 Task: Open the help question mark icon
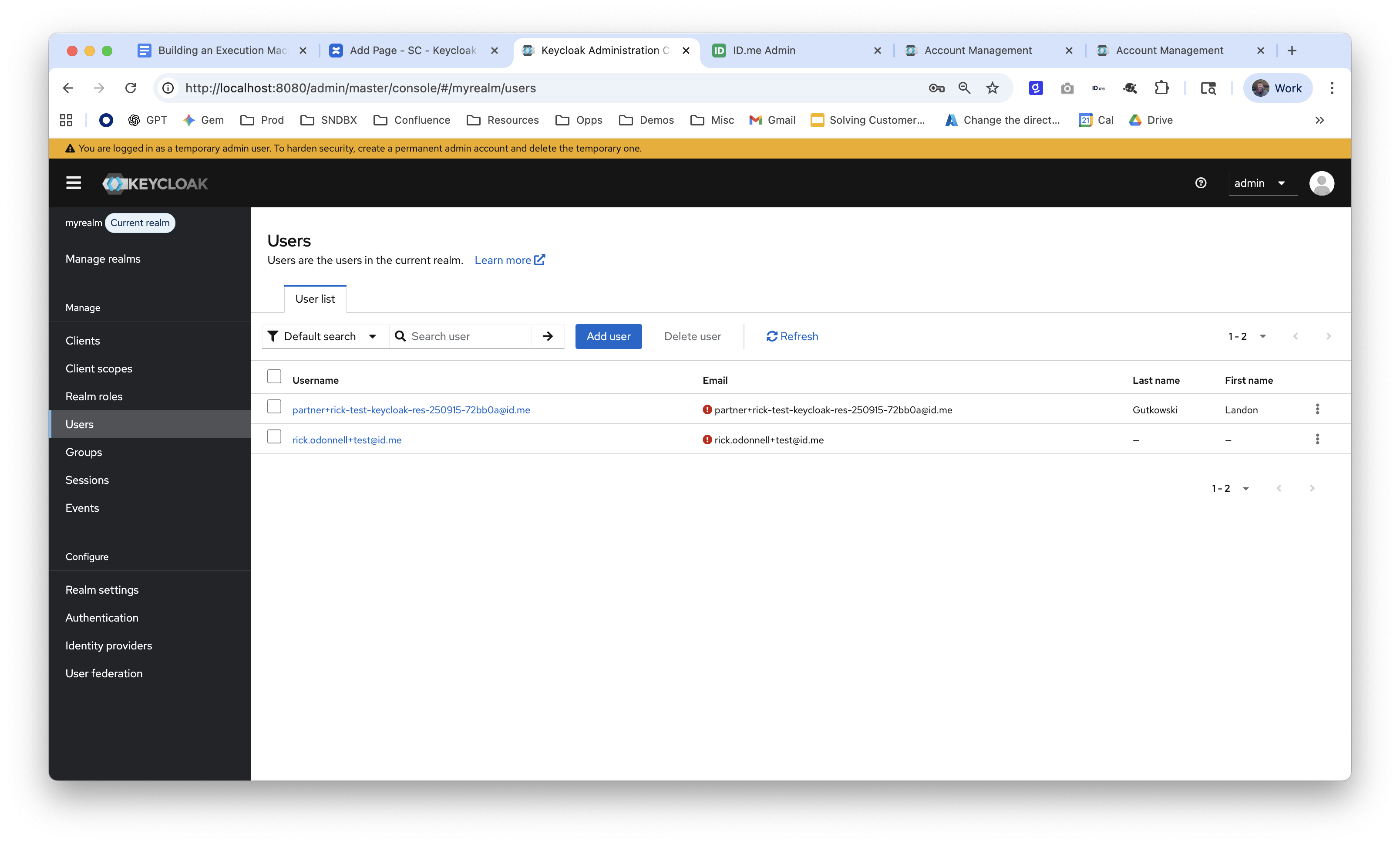[1201, 183]
